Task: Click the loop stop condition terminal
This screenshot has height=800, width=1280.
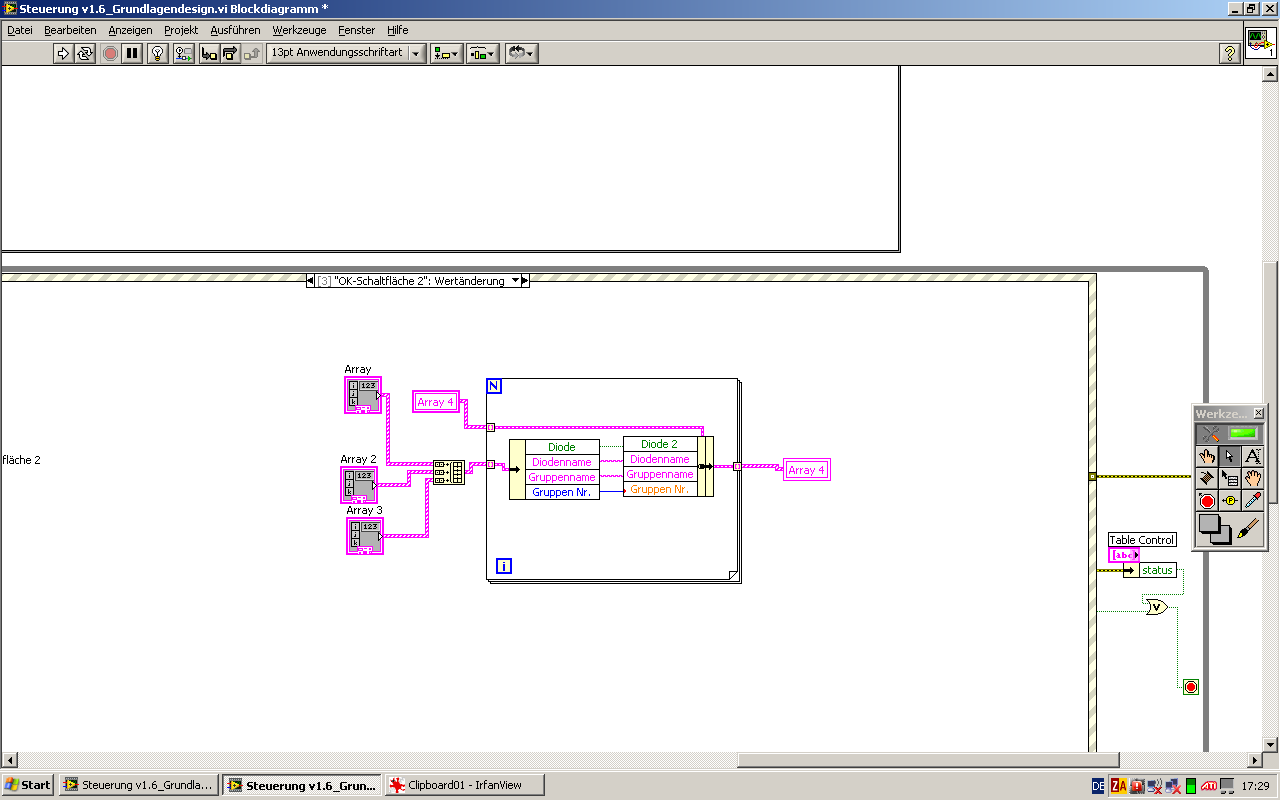Action: click(1190, 687)
